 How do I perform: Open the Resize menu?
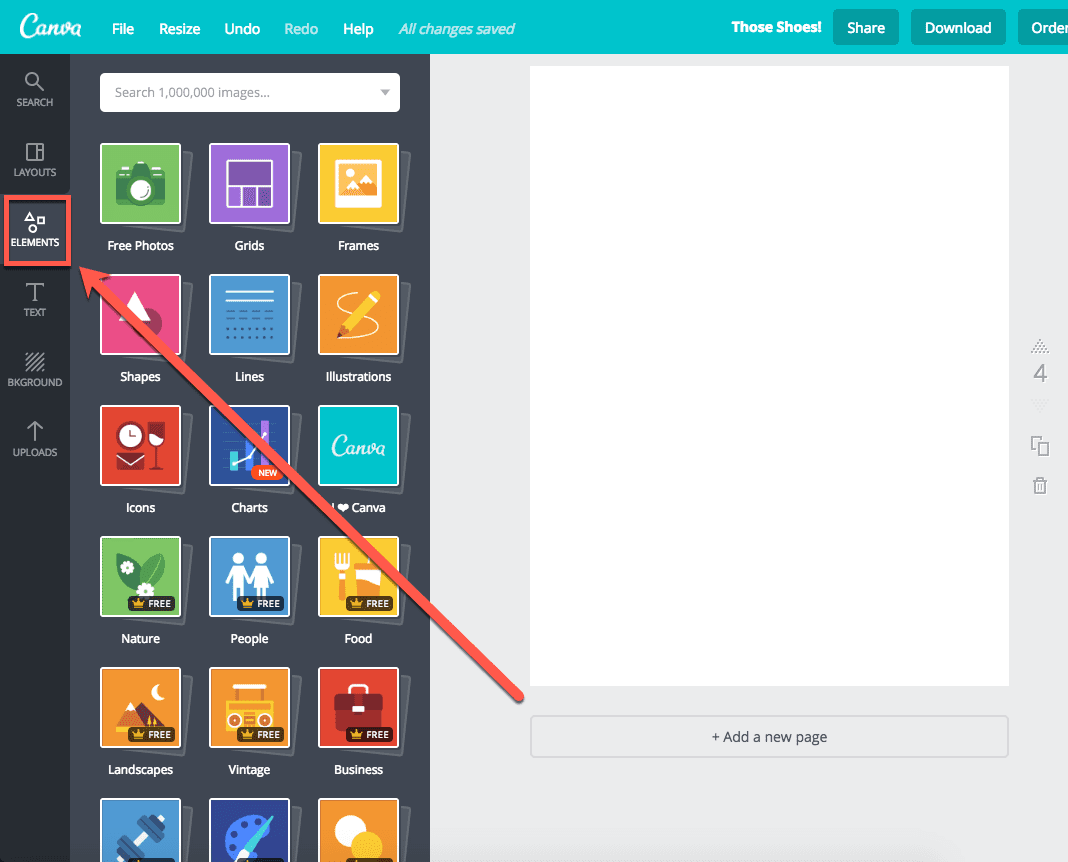[x=179, y=28]
